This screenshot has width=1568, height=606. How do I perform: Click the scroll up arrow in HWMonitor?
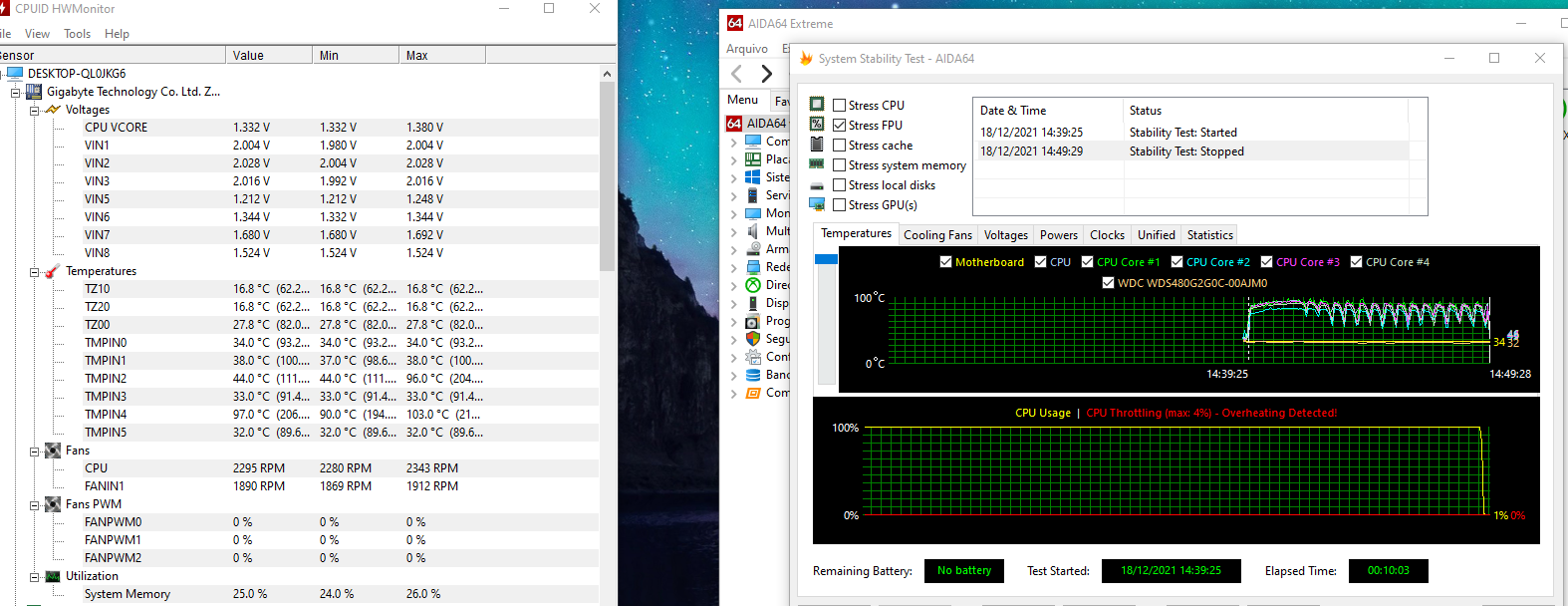coord(607,74)
